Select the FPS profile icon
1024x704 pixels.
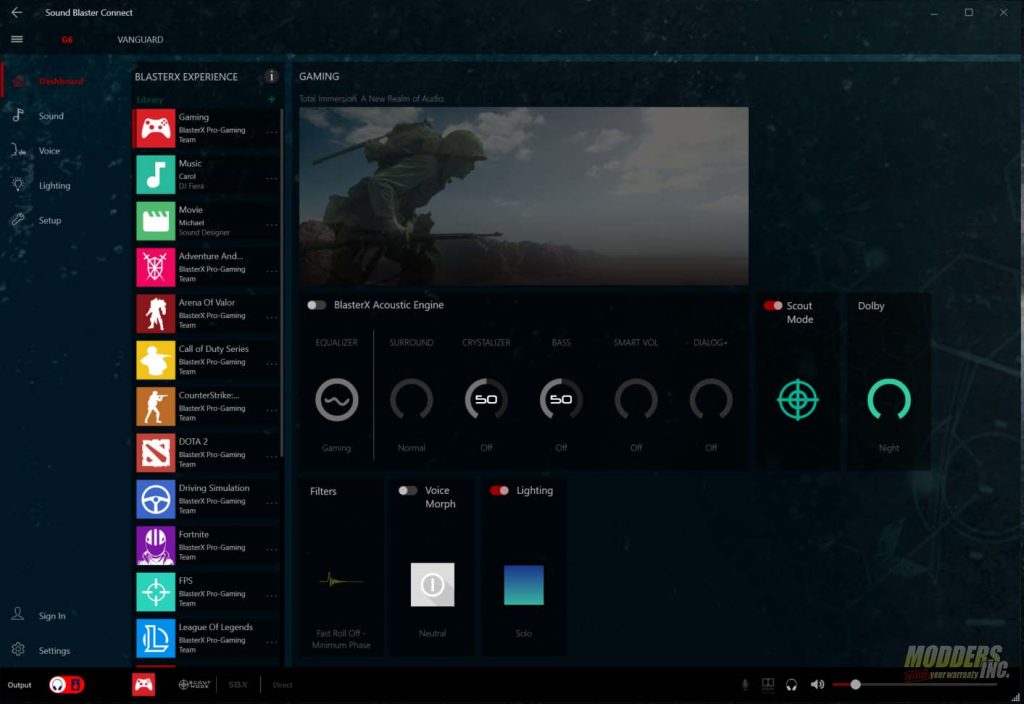155,592
